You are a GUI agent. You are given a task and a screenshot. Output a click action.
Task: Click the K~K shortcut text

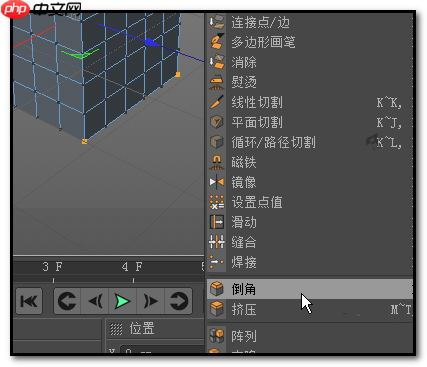pyautogui.click(x=389, y=103)
